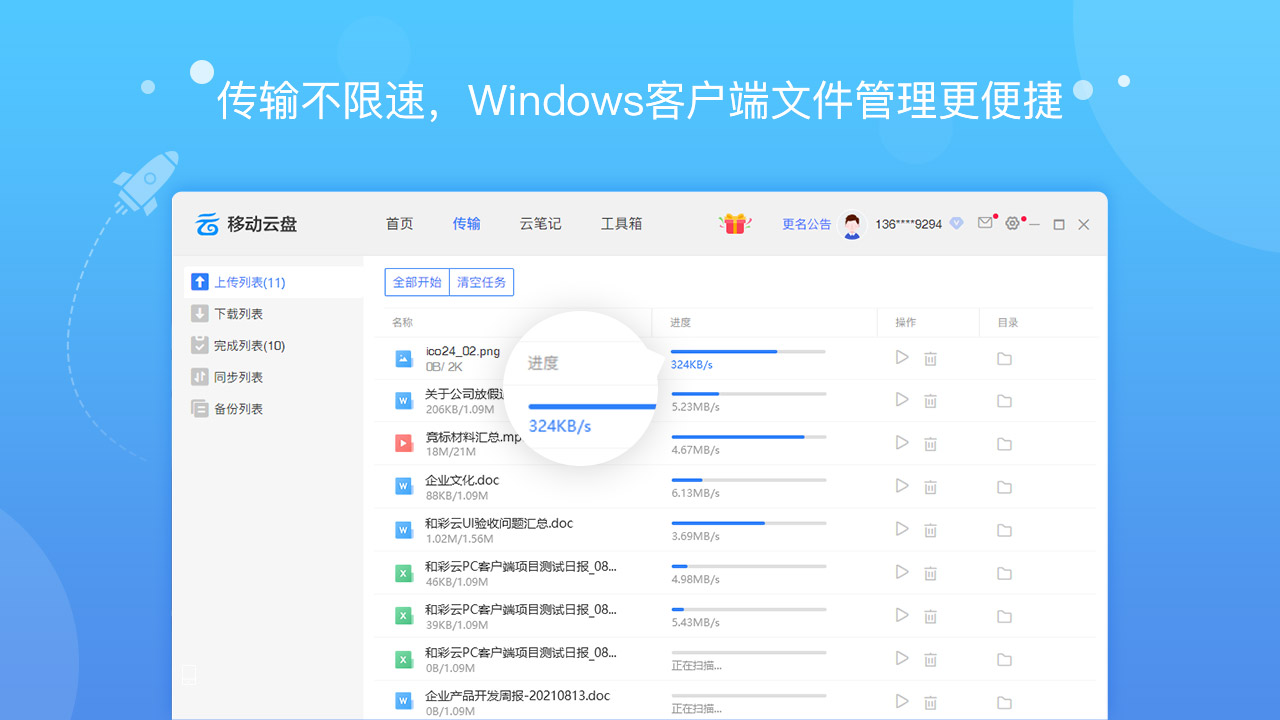Switch to 传输 tab
1280x720 pixels.
click(x=467, y=224)
